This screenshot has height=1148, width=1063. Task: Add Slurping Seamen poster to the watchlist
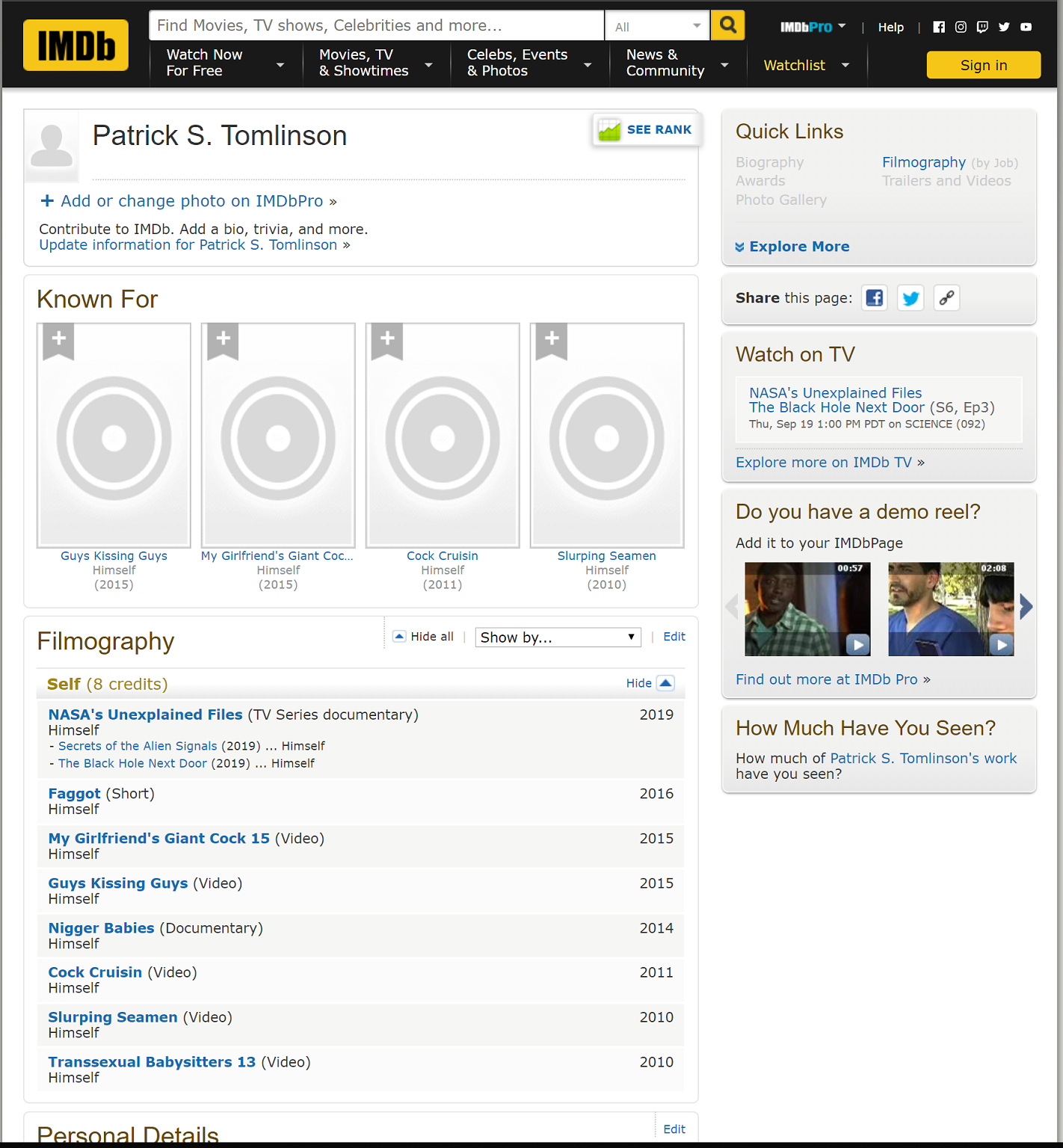[x=552, y=341]
